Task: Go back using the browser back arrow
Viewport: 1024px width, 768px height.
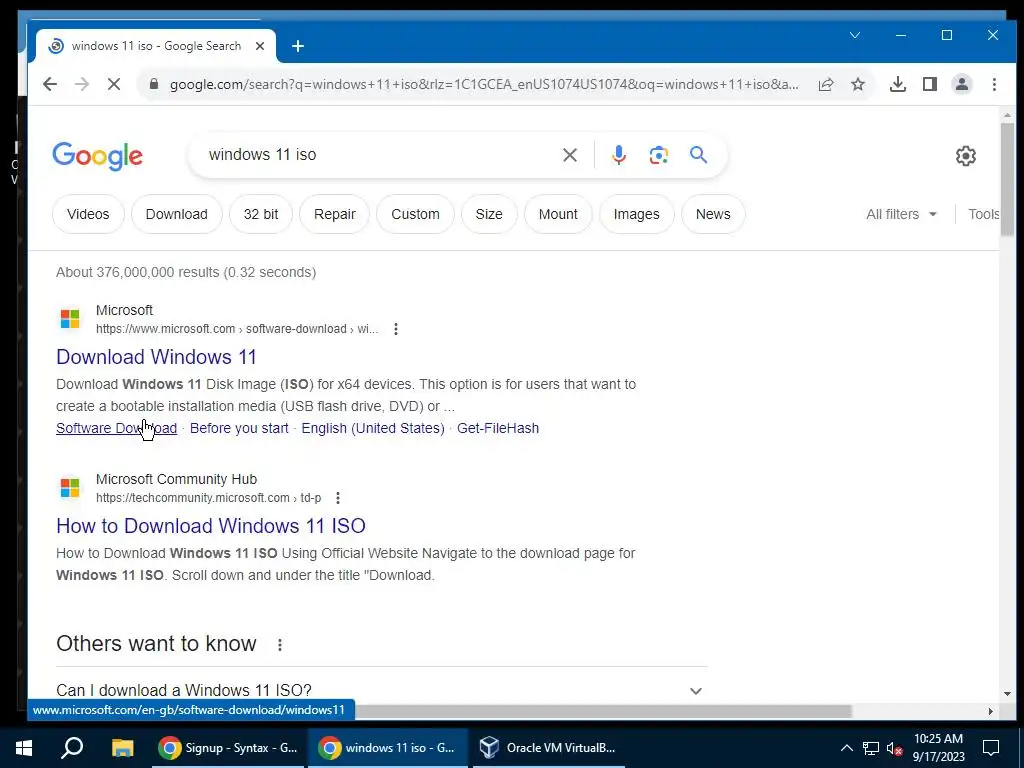Action: point(50,84)
